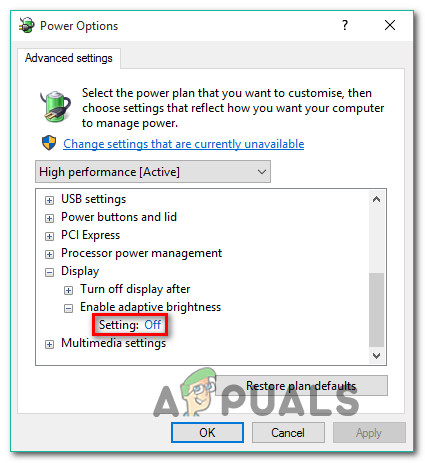Click the green battery plug icon
Image resolution: width=425 pixels, height=463 pixels.
55,106
